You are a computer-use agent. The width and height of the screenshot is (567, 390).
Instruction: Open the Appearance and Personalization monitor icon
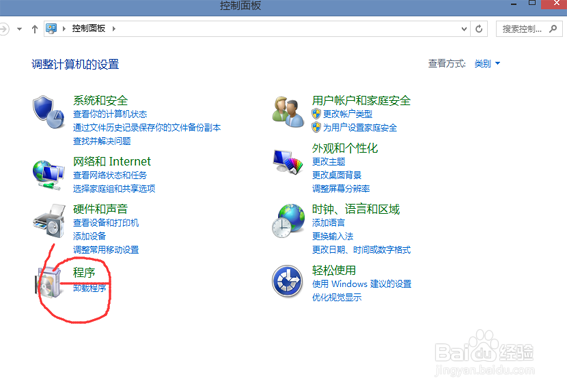[x=288, y=162]
